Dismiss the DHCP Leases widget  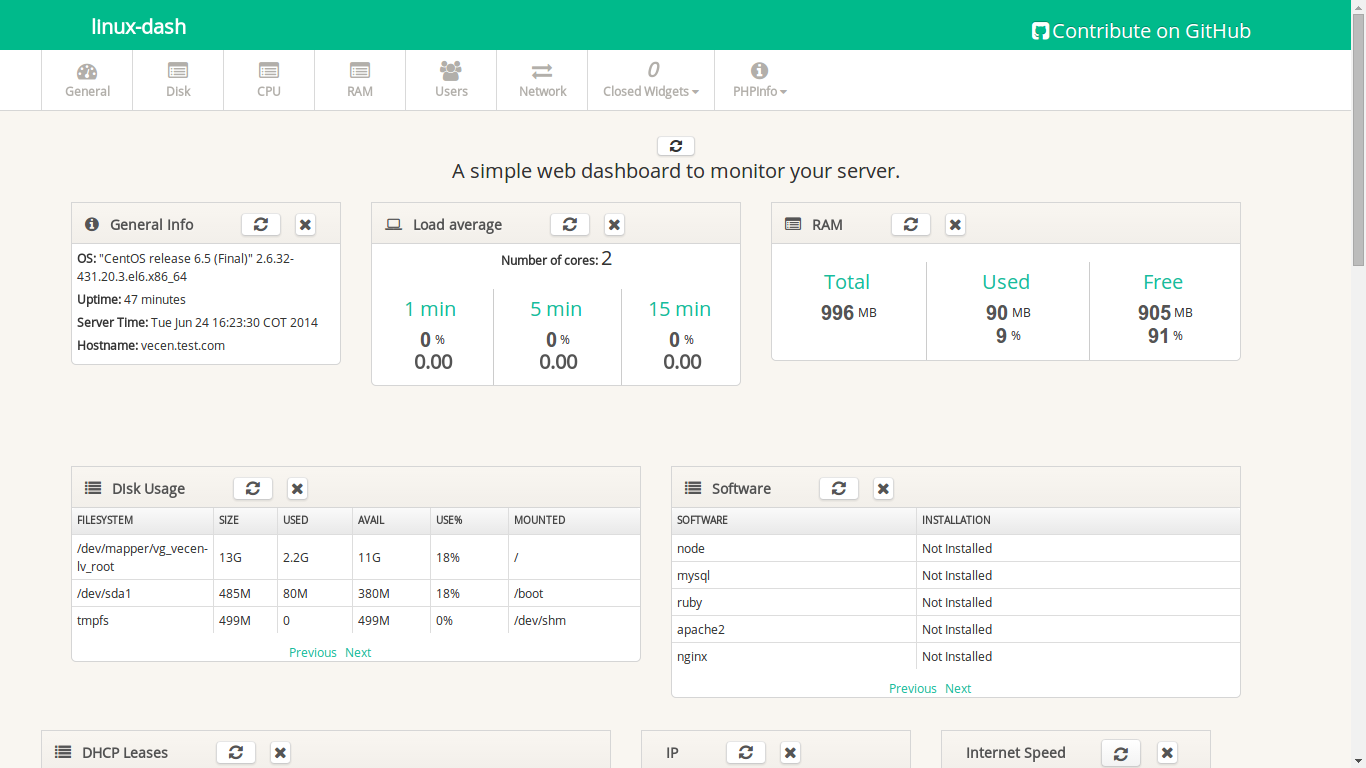(x=280, y=752)
